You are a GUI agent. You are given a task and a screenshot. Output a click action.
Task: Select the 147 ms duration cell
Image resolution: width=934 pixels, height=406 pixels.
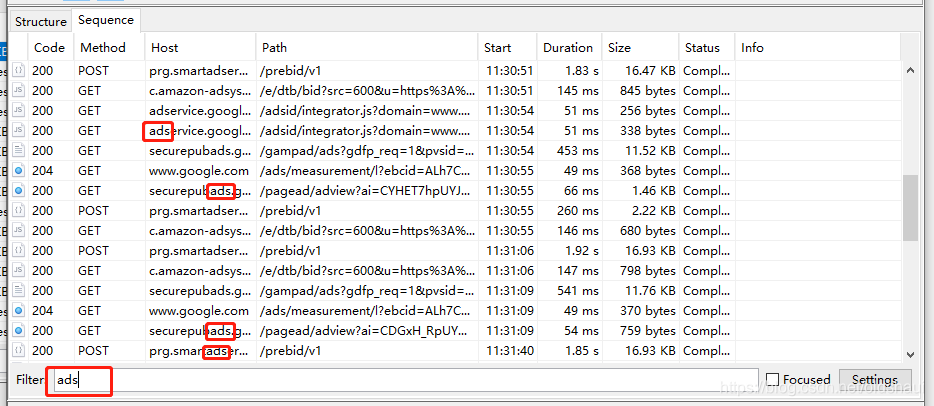tap(569, 271)
